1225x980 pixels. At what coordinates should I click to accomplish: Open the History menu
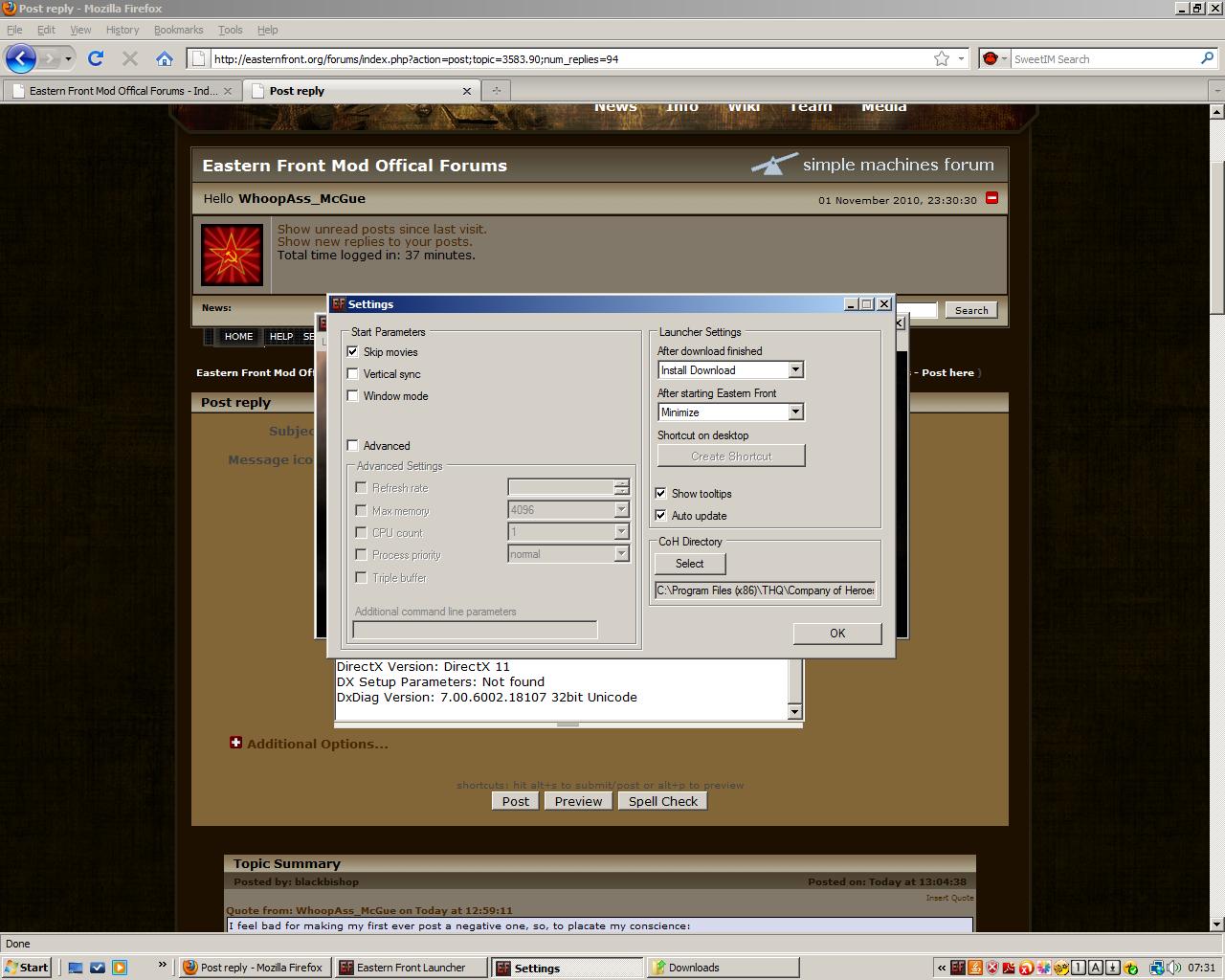pyautogui.click(x=122, y=30)
